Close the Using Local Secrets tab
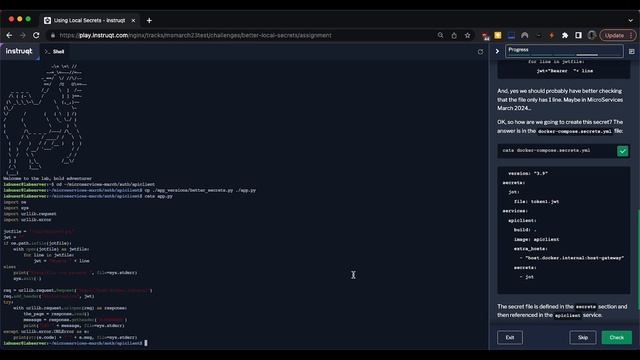This screenshot has height=360, width=640. click(133, 20)
